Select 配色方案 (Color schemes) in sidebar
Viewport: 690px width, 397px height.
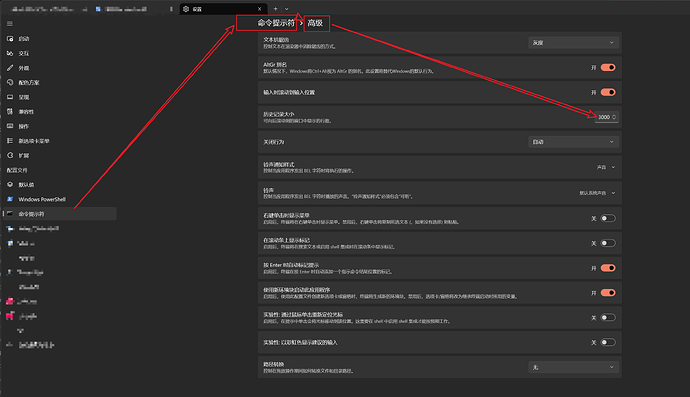click(58, 83)
